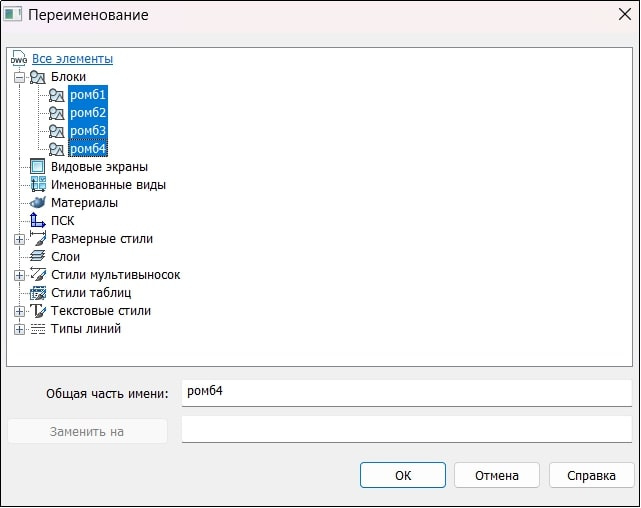
Task: Select the Слои category
Action: pyautogui.click(x=65, y=257)
